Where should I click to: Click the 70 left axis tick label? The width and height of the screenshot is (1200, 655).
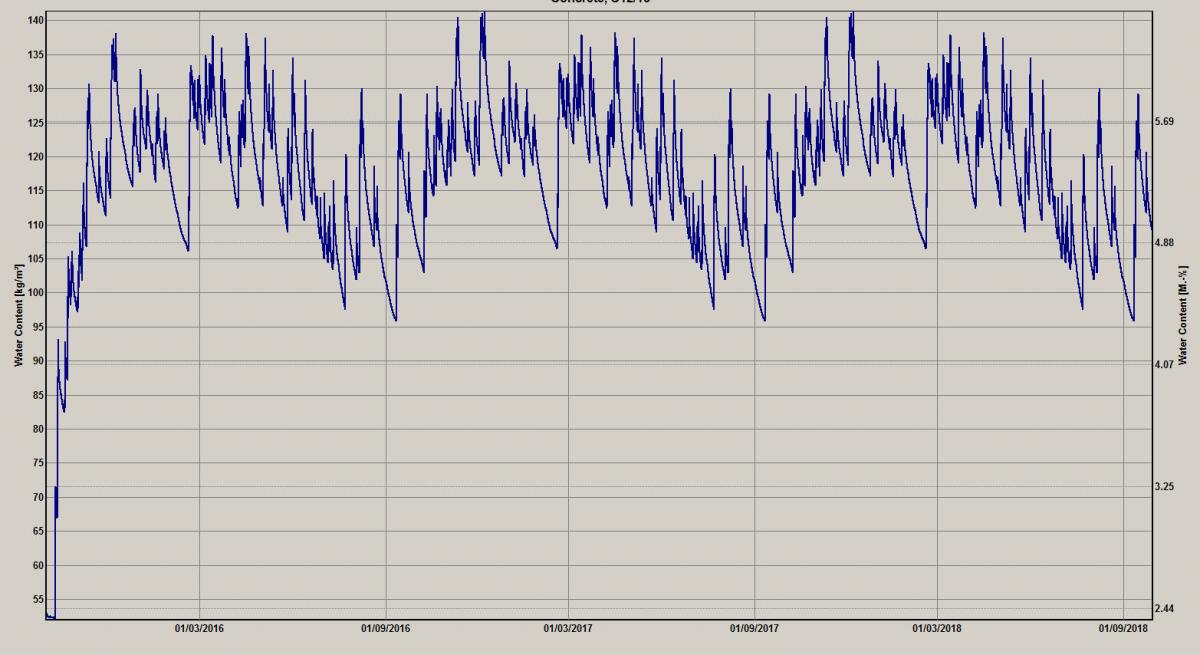click(x=38, y=497)
